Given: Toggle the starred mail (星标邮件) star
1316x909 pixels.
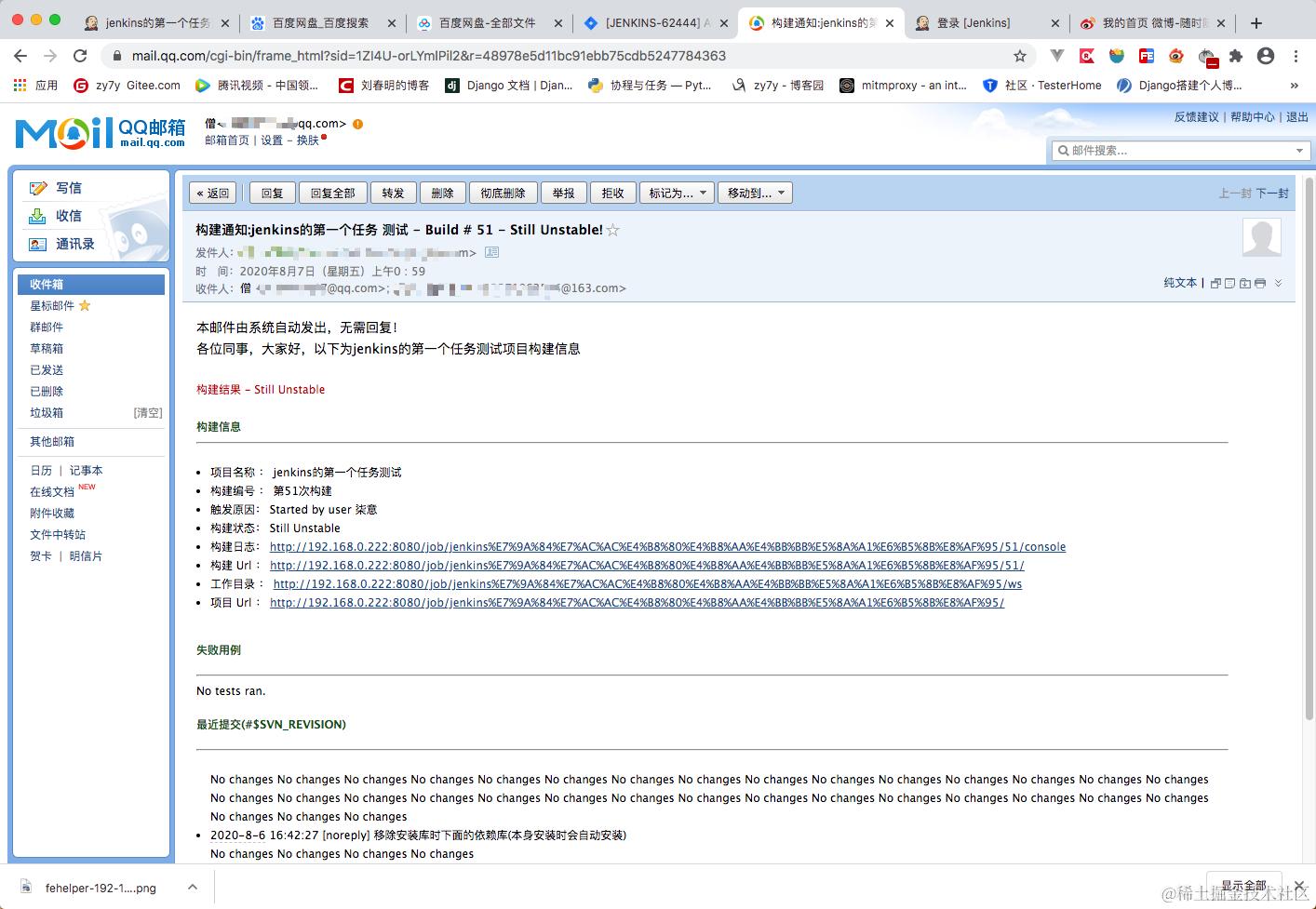Looking at the screenshot, I should point(84,305).
